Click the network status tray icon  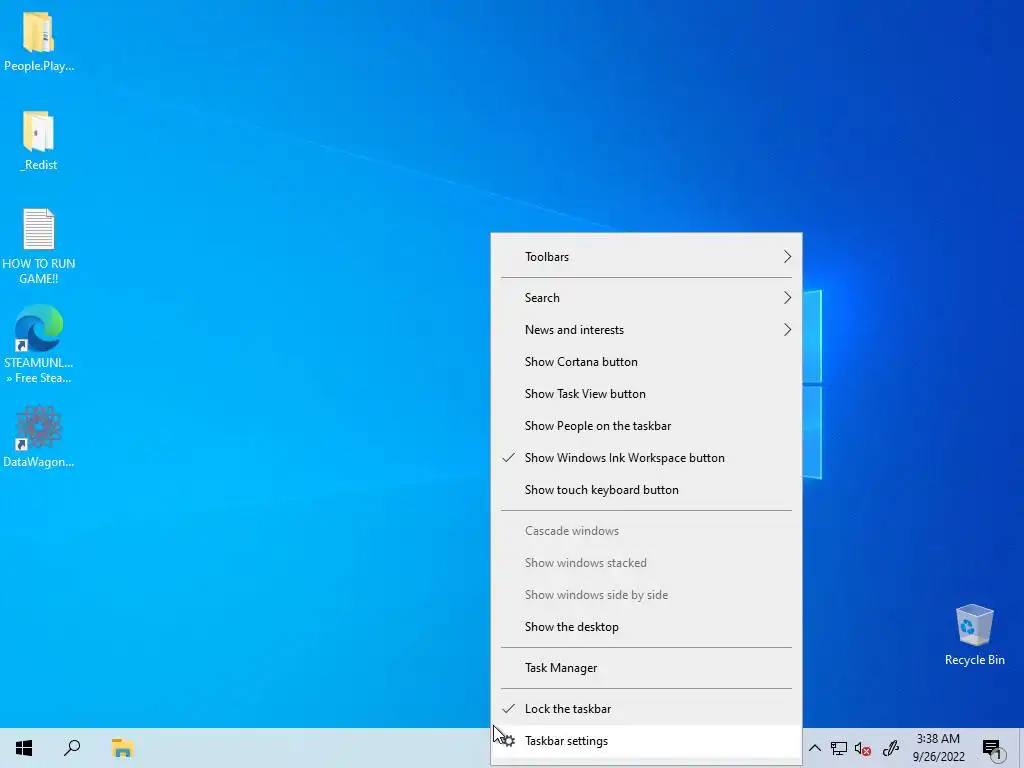click(839, 748)
